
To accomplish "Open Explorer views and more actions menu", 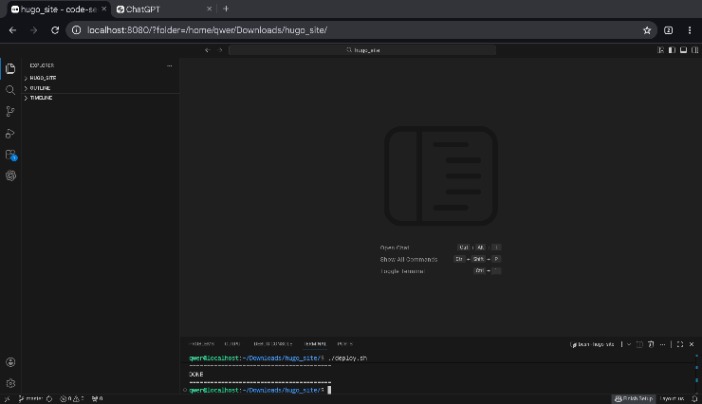I will pyautogui.click(x=169, y=66).
